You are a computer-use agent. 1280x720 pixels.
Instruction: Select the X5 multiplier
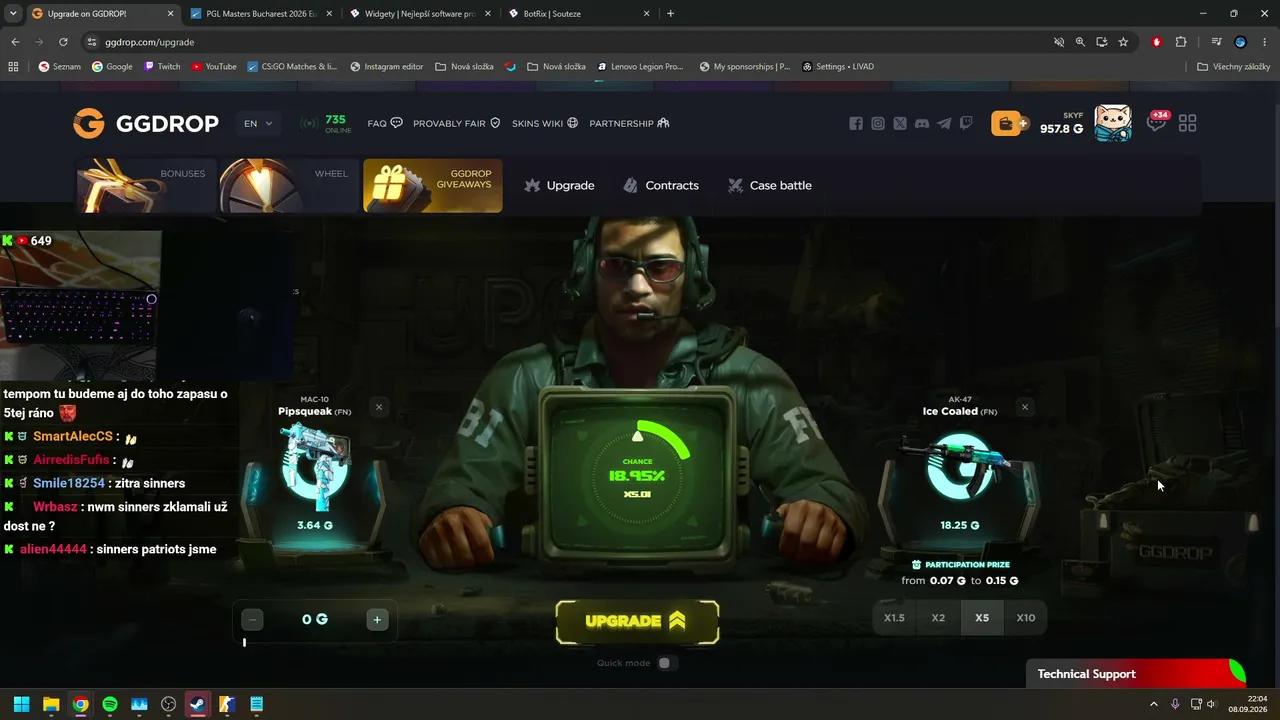[x=982, y=618]
